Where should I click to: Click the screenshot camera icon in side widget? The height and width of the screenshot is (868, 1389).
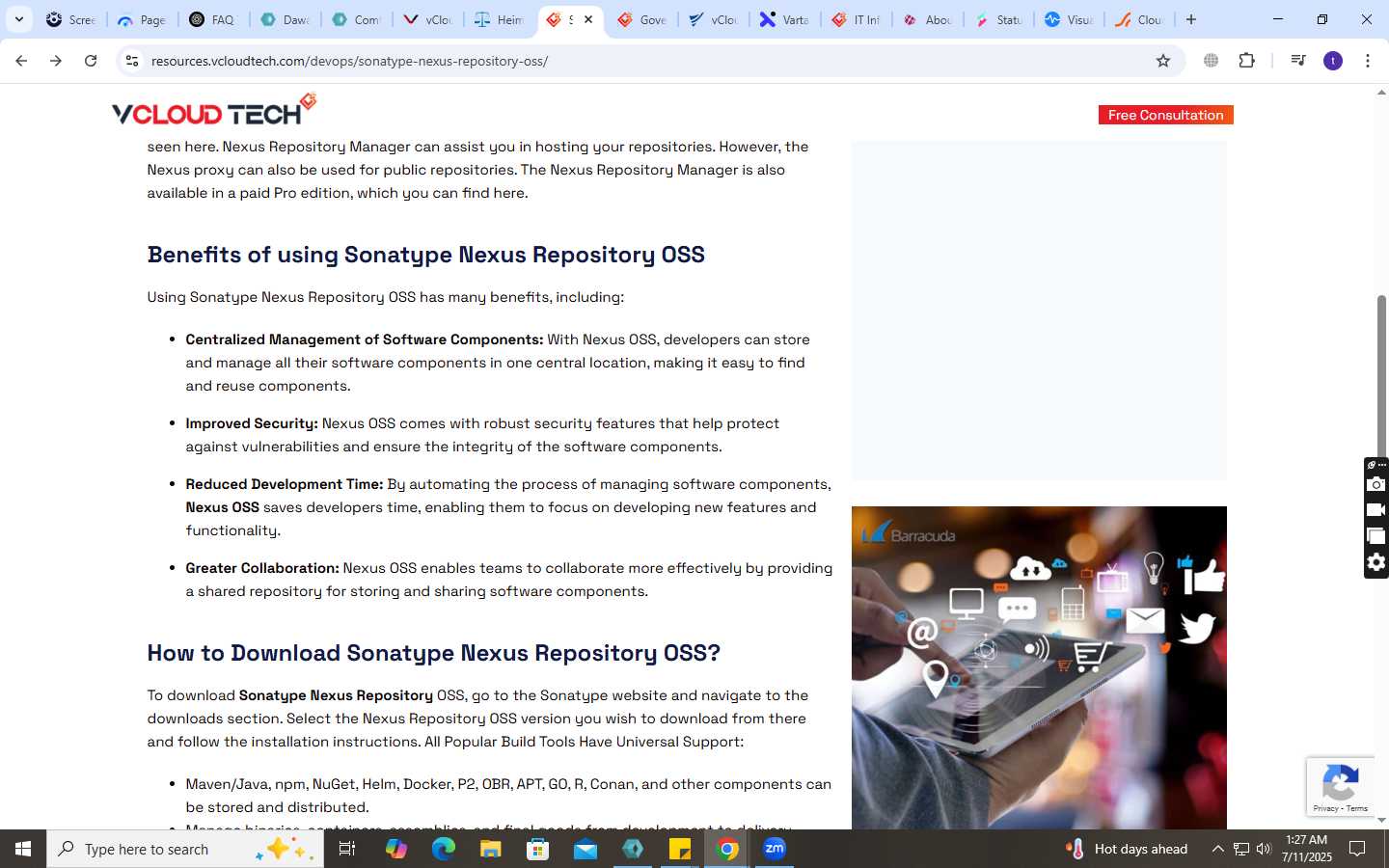click(x=1376, y=484)
